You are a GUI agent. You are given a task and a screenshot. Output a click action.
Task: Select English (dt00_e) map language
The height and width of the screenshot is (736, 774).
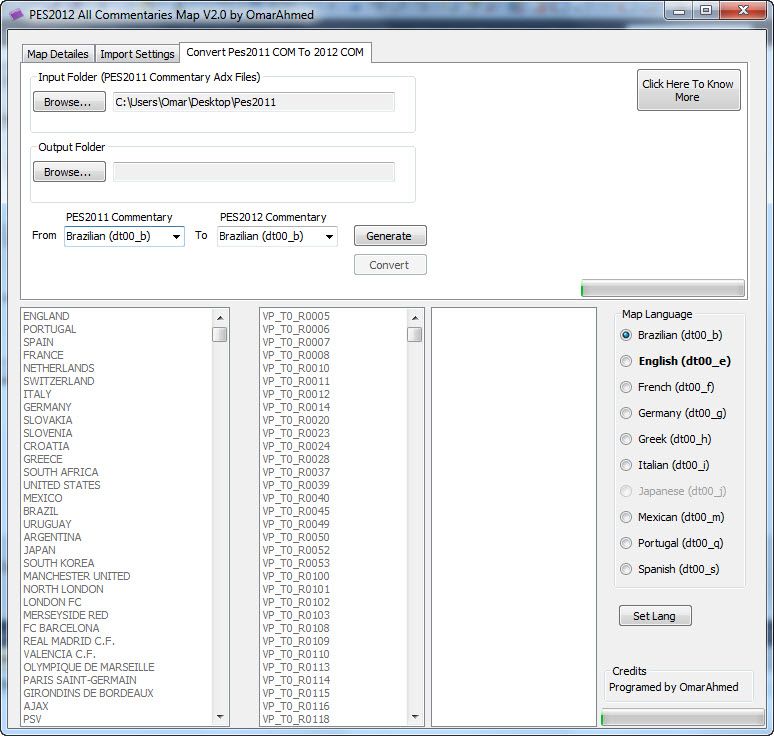tap(627, 362)
